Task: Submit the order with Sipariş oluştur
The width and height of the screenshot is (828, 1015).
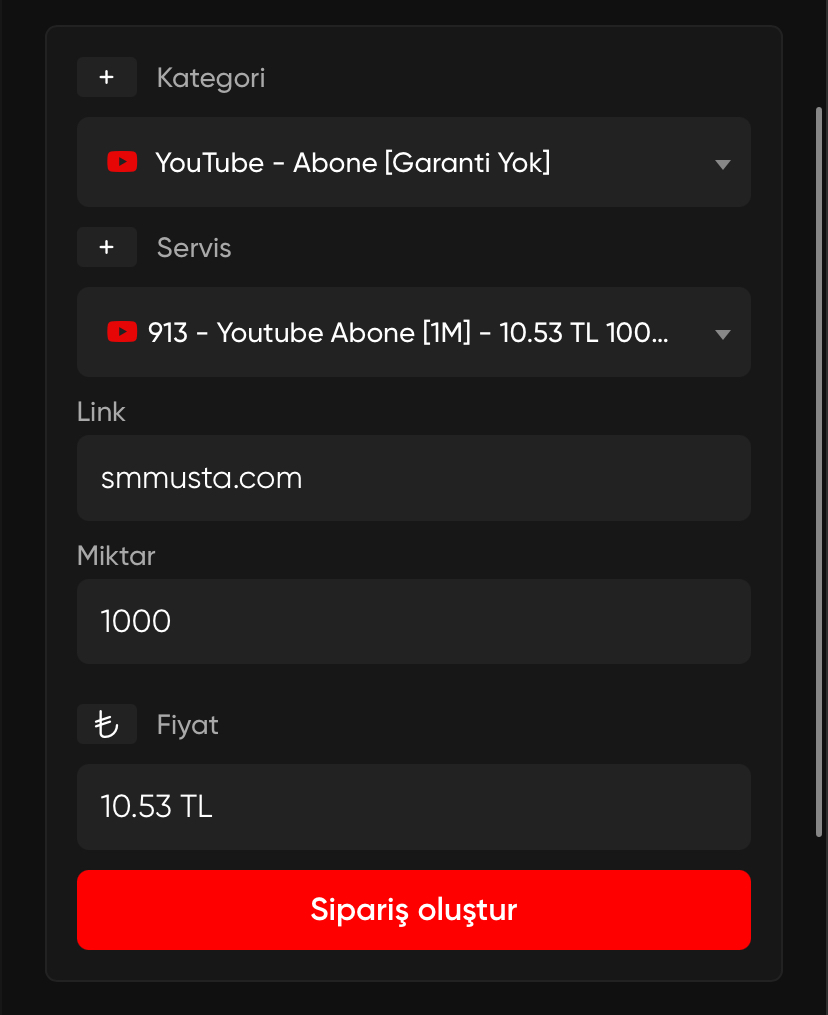Action: click(414, 909)
